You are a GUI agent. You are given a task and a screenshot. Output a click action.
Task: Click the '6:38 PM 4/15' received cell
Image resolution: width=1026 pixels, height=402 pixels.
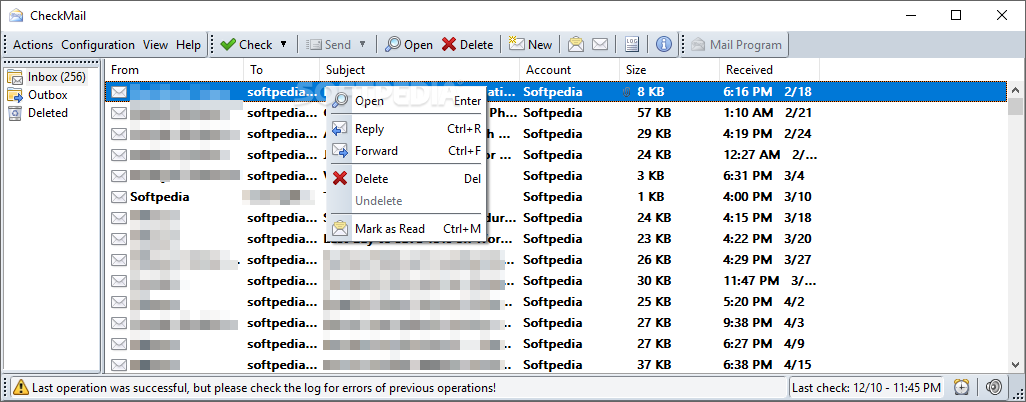point(768,365)
